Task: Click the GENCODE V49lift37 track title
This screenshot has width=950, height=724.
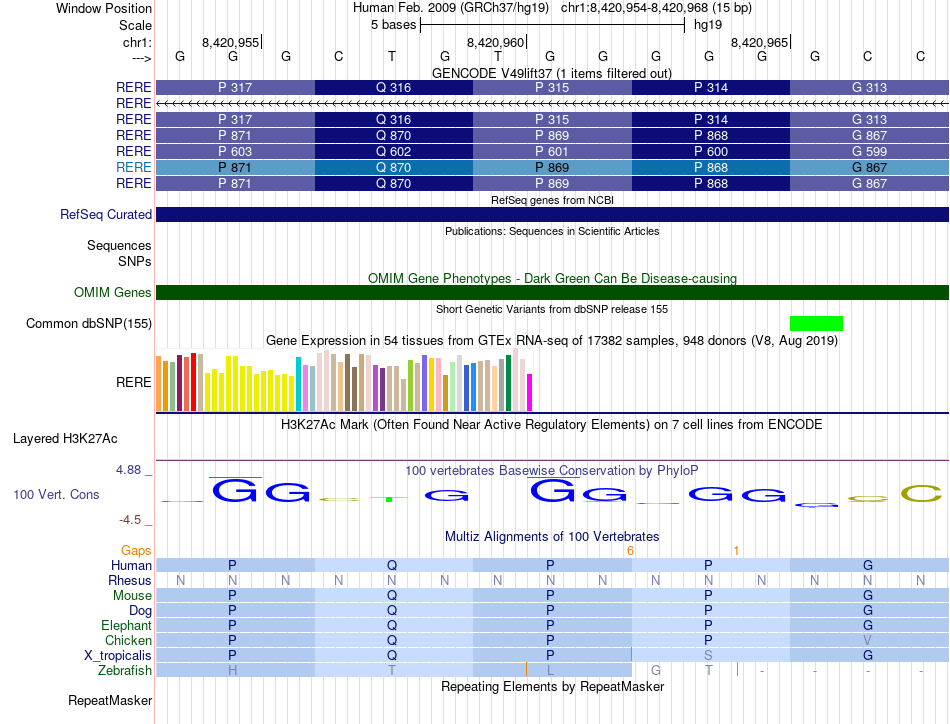Action: (x=552, y=73)
